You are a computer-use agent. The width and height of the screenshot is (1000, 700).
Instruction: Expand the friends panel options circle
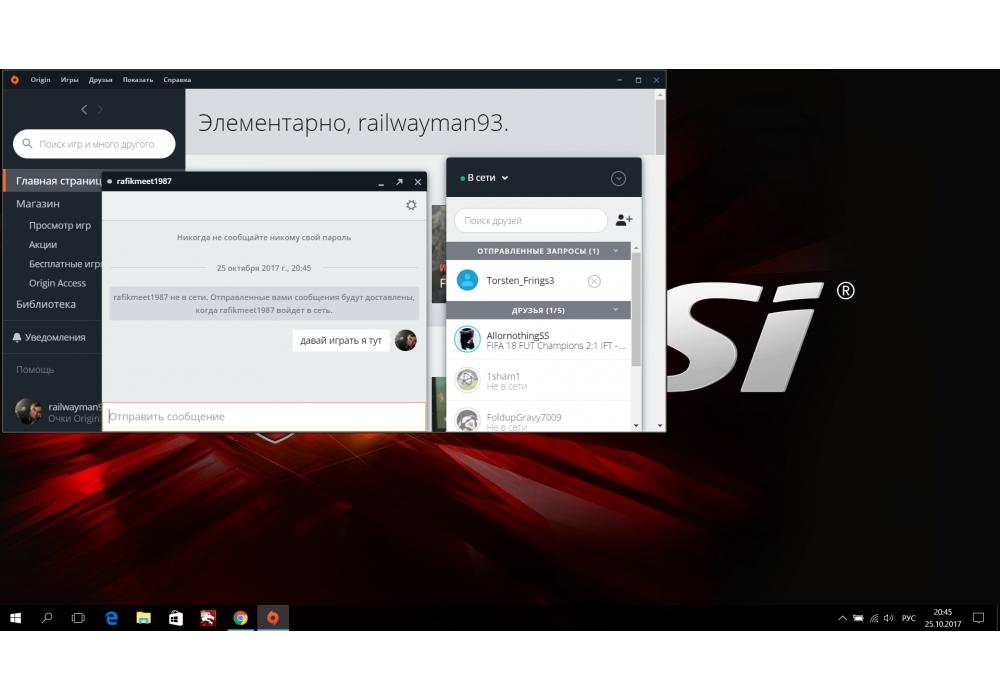(x=618, y=178)
